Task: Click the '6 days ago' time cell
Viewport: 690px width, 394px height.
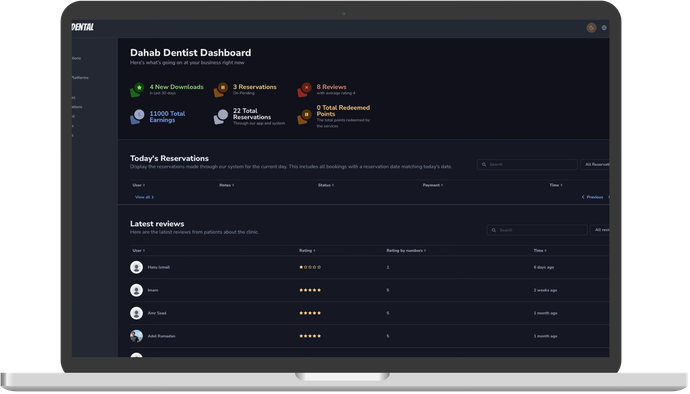Action: 544,267
